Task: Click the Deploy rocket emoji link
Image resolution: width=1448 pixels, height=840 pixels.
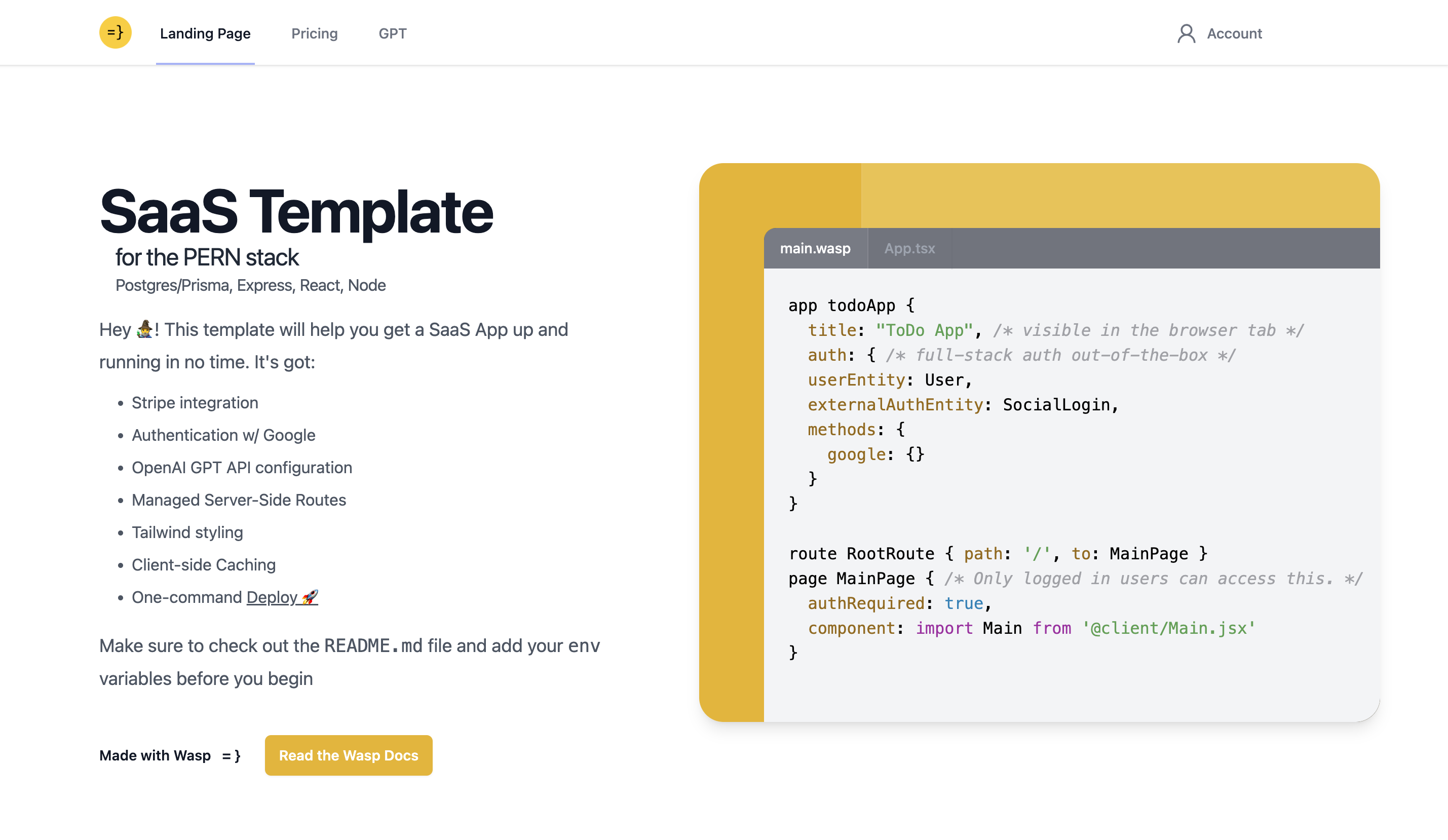Action: pos(282,597)
